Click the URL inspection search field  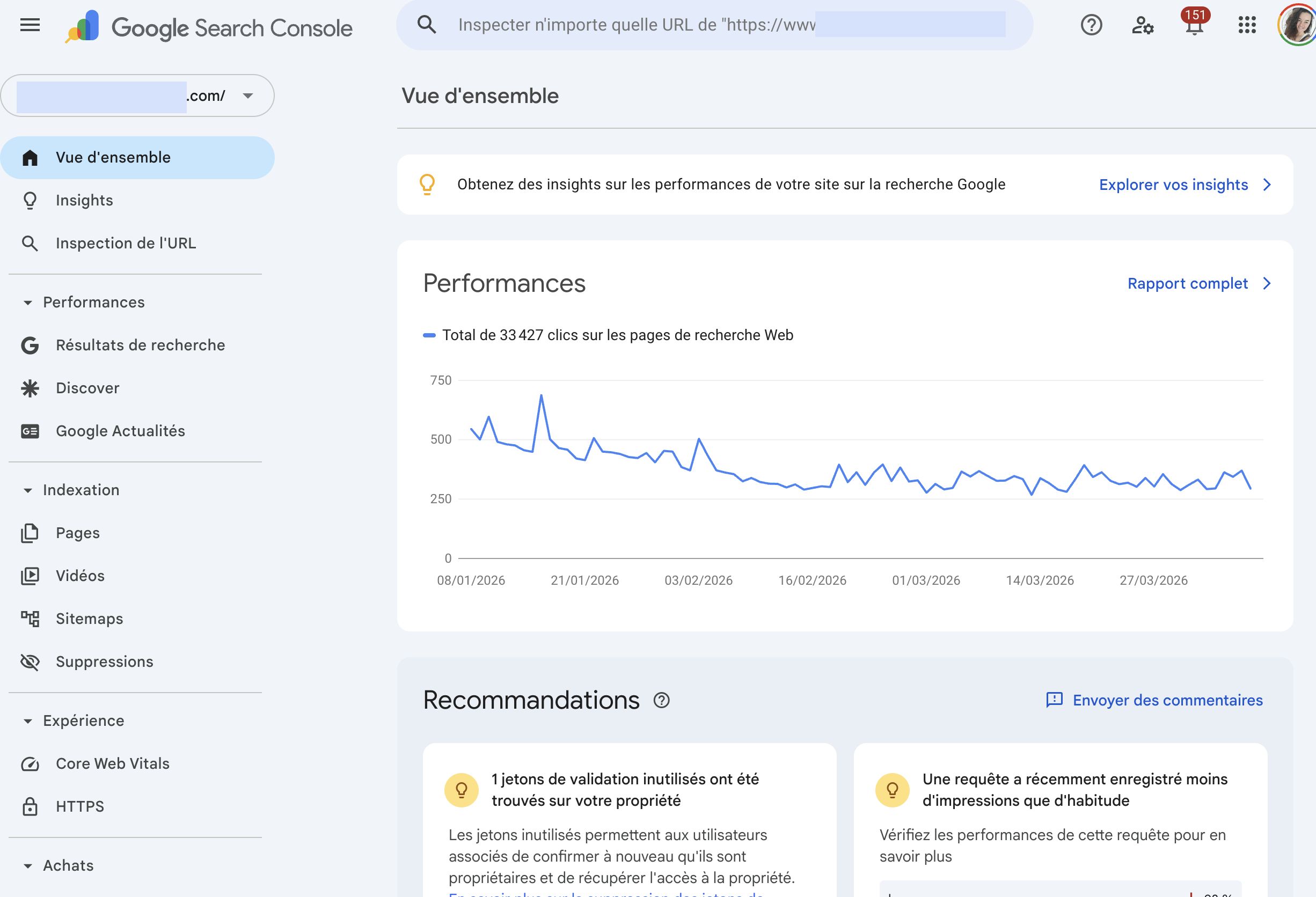(x=713, y=24)
